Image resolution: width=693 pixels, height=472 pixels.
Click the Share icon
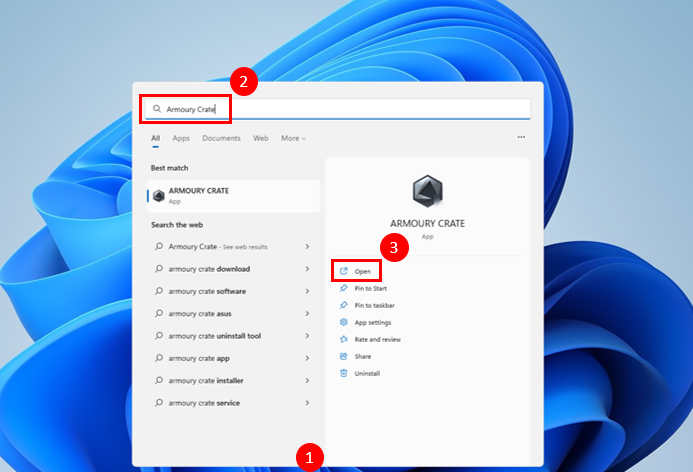coord(344,356)
